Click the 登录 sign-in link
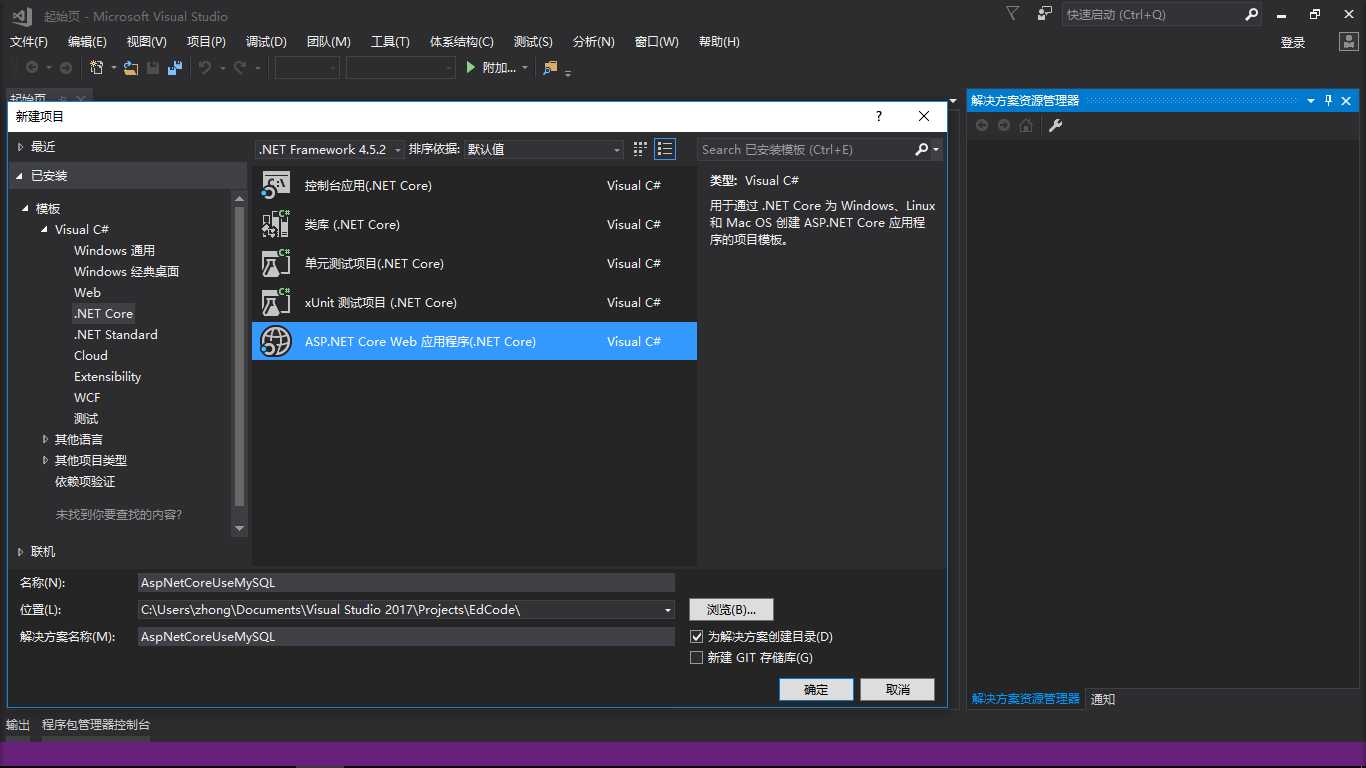The height and width of the screenshot is (768, 1366). click(x=1293, y=42)
